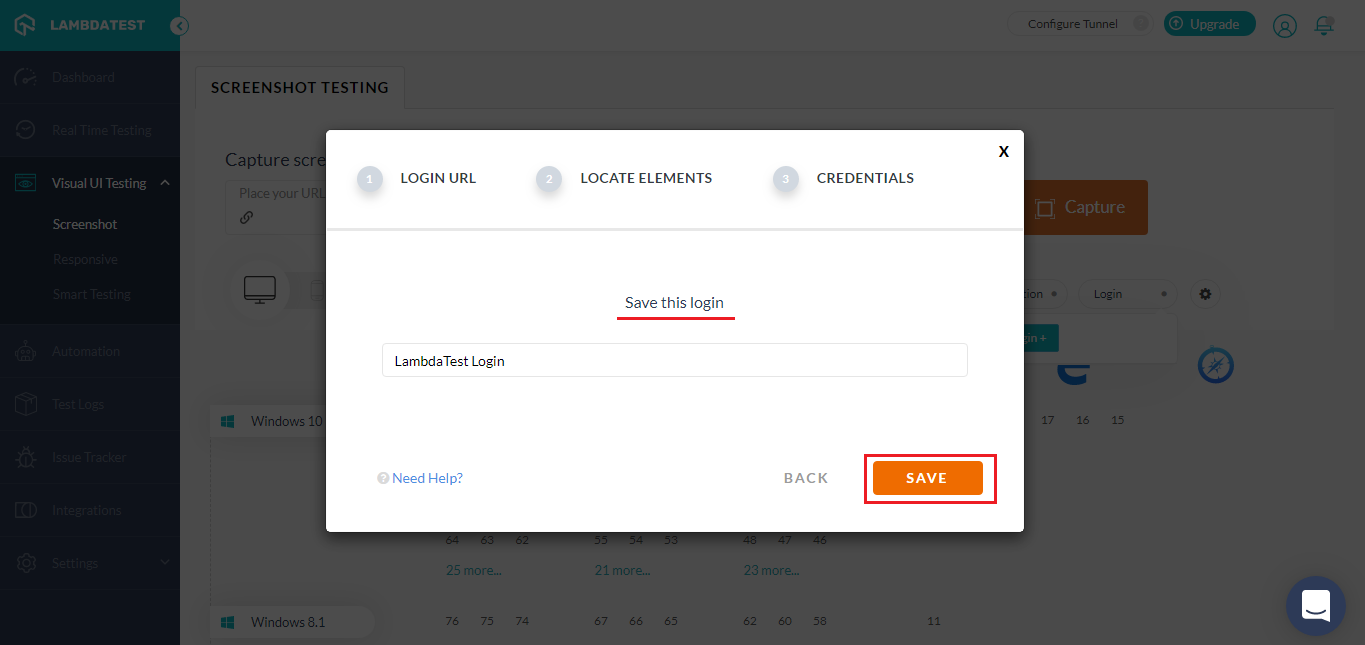Open notifications via the bell icon
The image size is (1365, 645).
click(1324, 25)
